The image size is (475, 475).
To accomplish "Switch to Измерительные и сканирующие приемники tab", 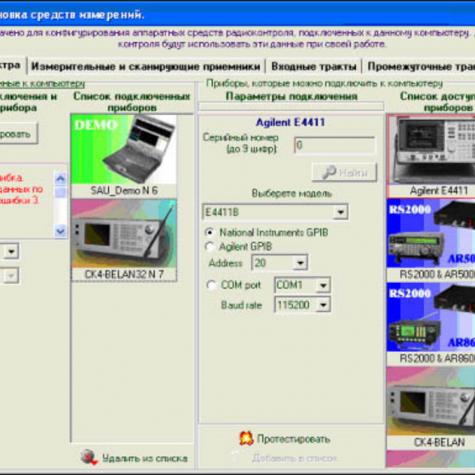I will pyautogui.click(x=146, y=66).
